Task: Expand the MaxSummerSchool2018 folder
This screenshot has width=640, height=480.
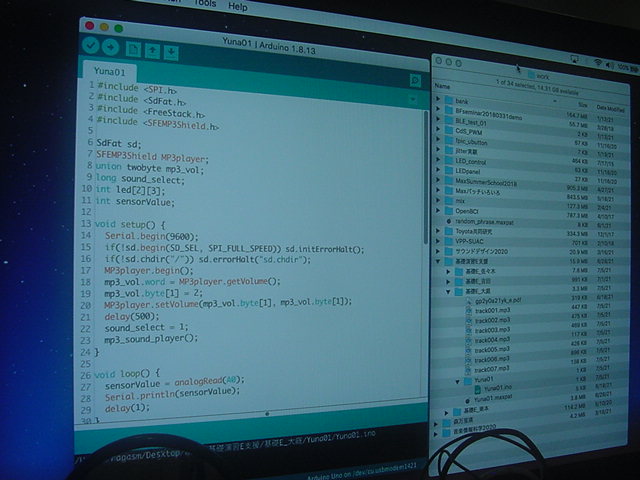Action: (438, 180)
